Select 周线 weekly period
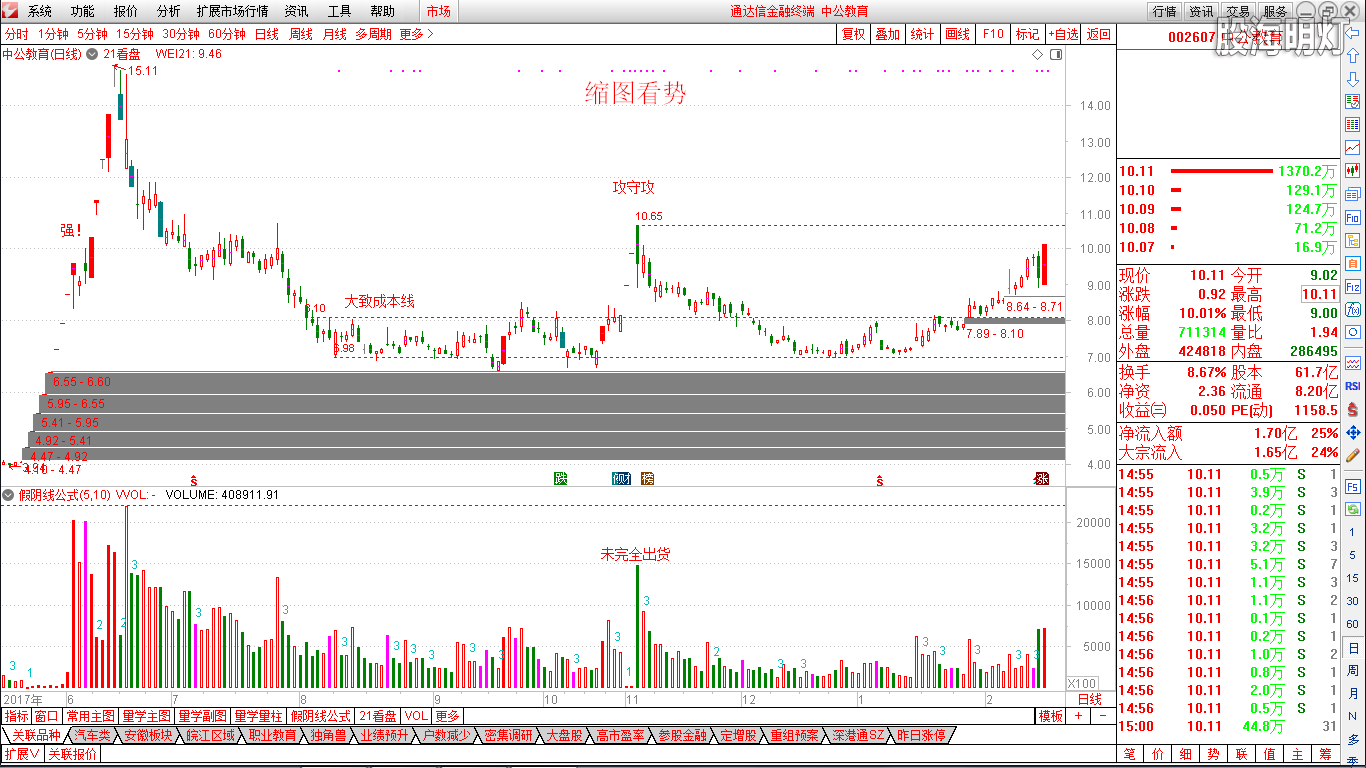Screen dimensions: 1366x768 (x=301, y=34)
